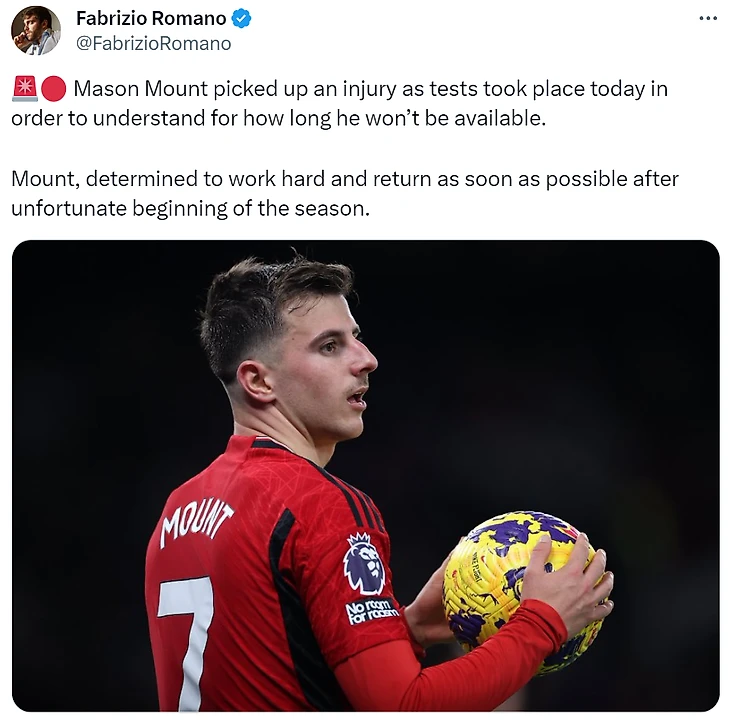Click the MOUNT name on the jersey
Viewport: 730px width, 720px height.
tap(196, 524)
